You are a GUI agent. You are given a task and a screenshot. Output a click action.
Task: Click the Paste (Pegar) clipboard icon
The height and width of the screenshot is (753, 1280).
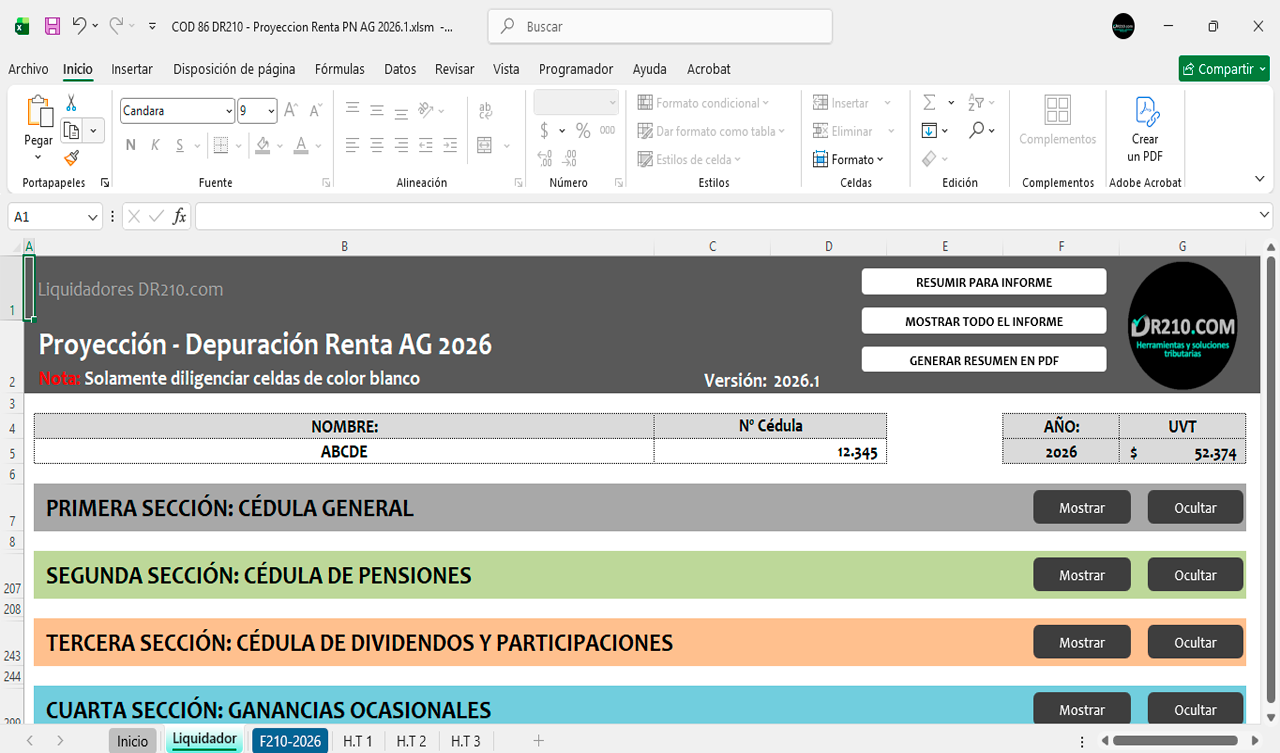(x=38, y=113)
